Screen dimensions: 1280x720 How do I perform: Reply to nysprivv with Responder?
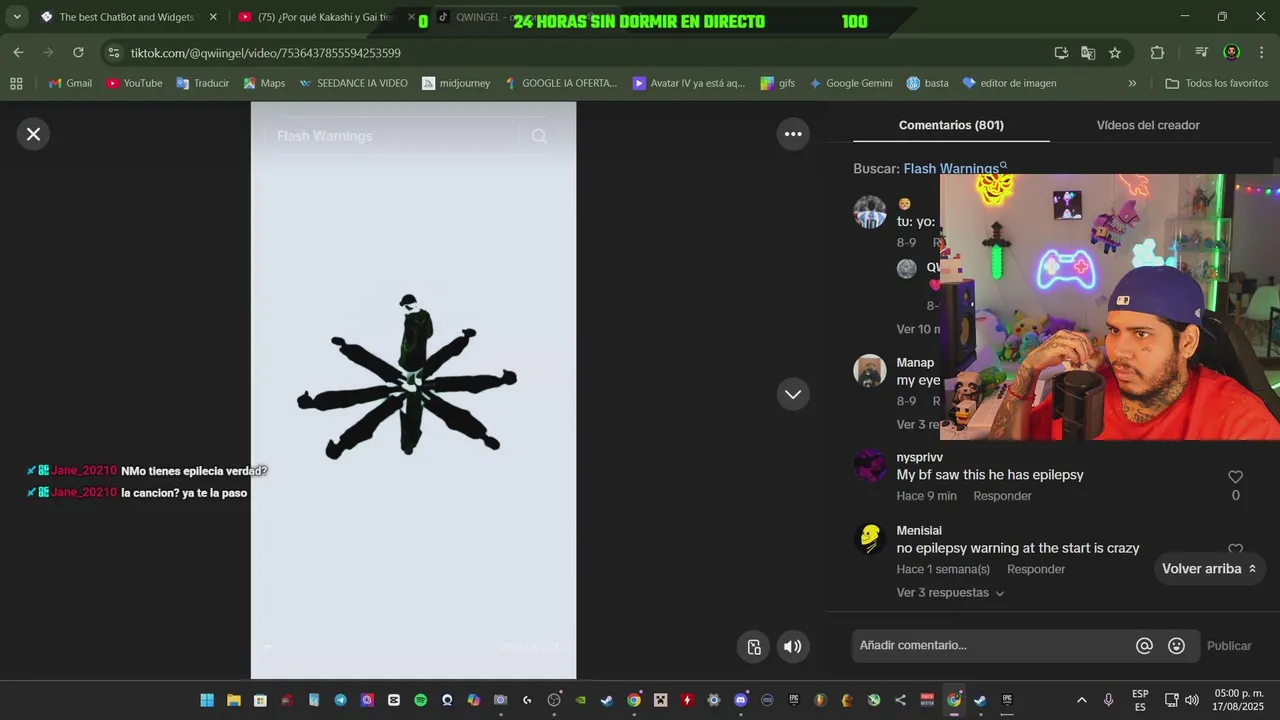tap(1002, 496)
